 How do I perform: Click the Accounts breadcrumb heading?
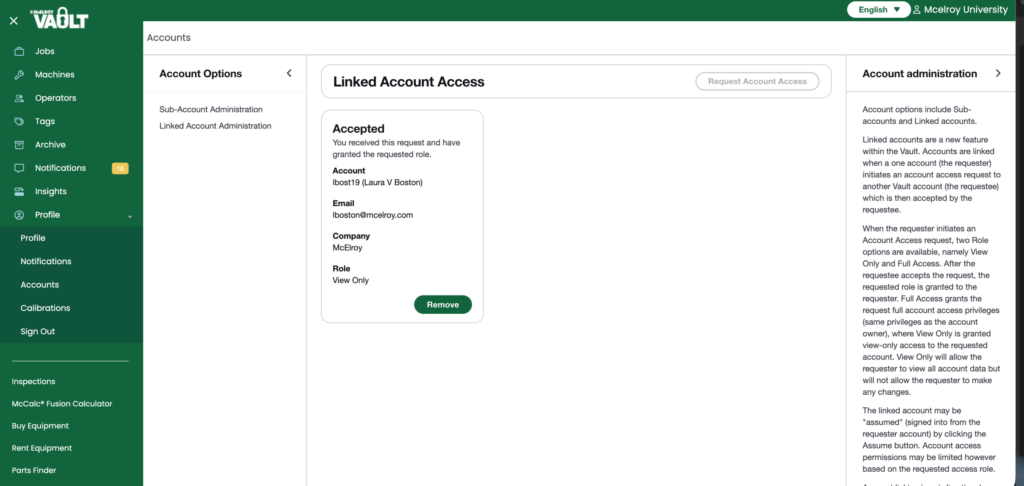tap(168, 38)
